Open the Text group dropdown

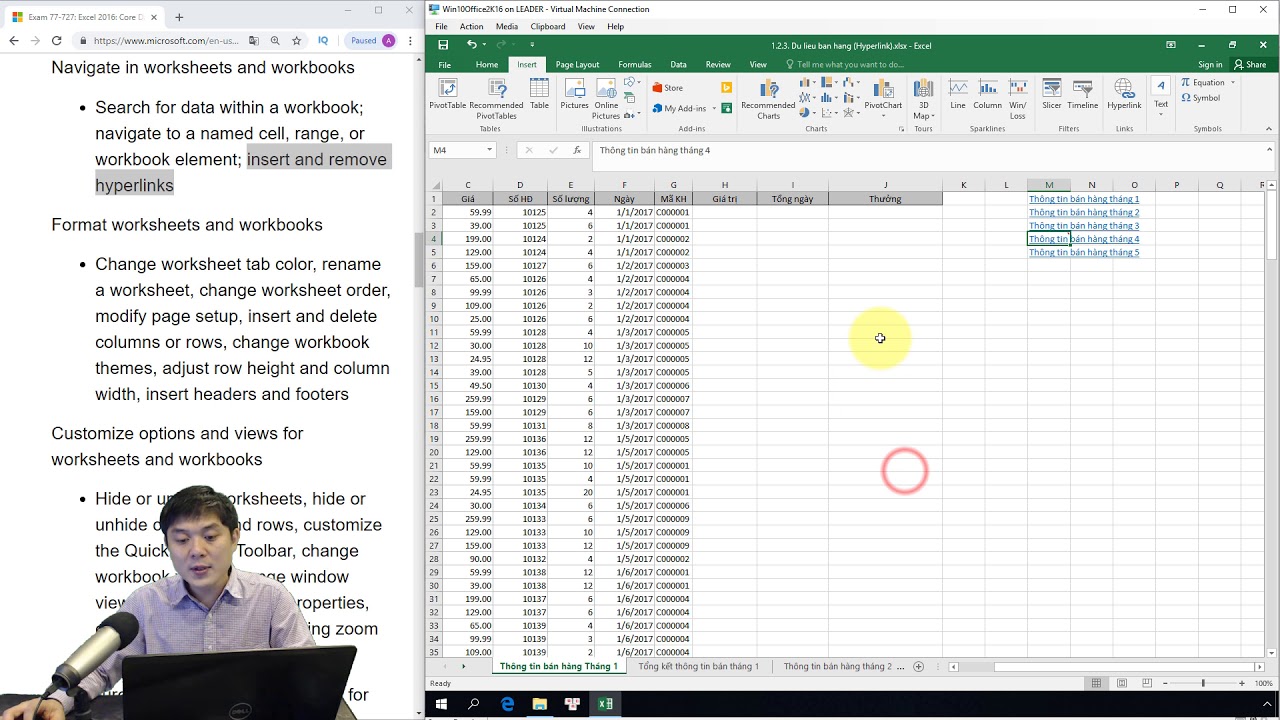[1160, 96]
